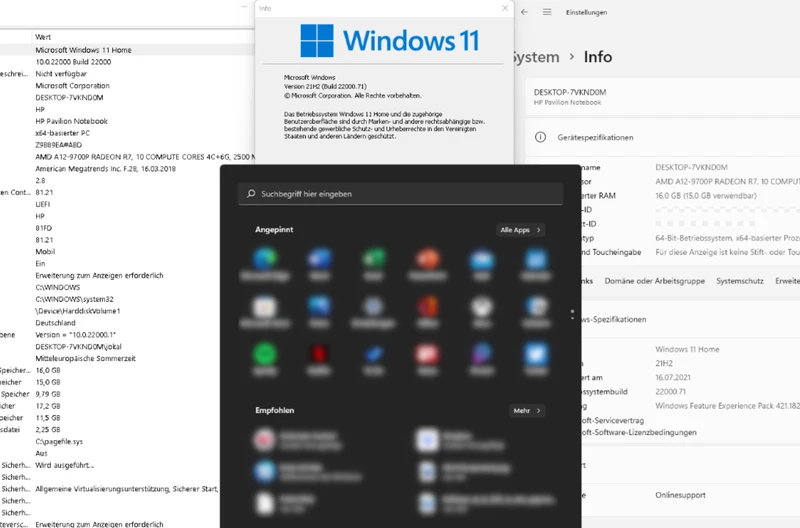Screen dimensions: 800x528
Task: Select the American Megatrends Inc. BIOS row
Action: [105, 169]
